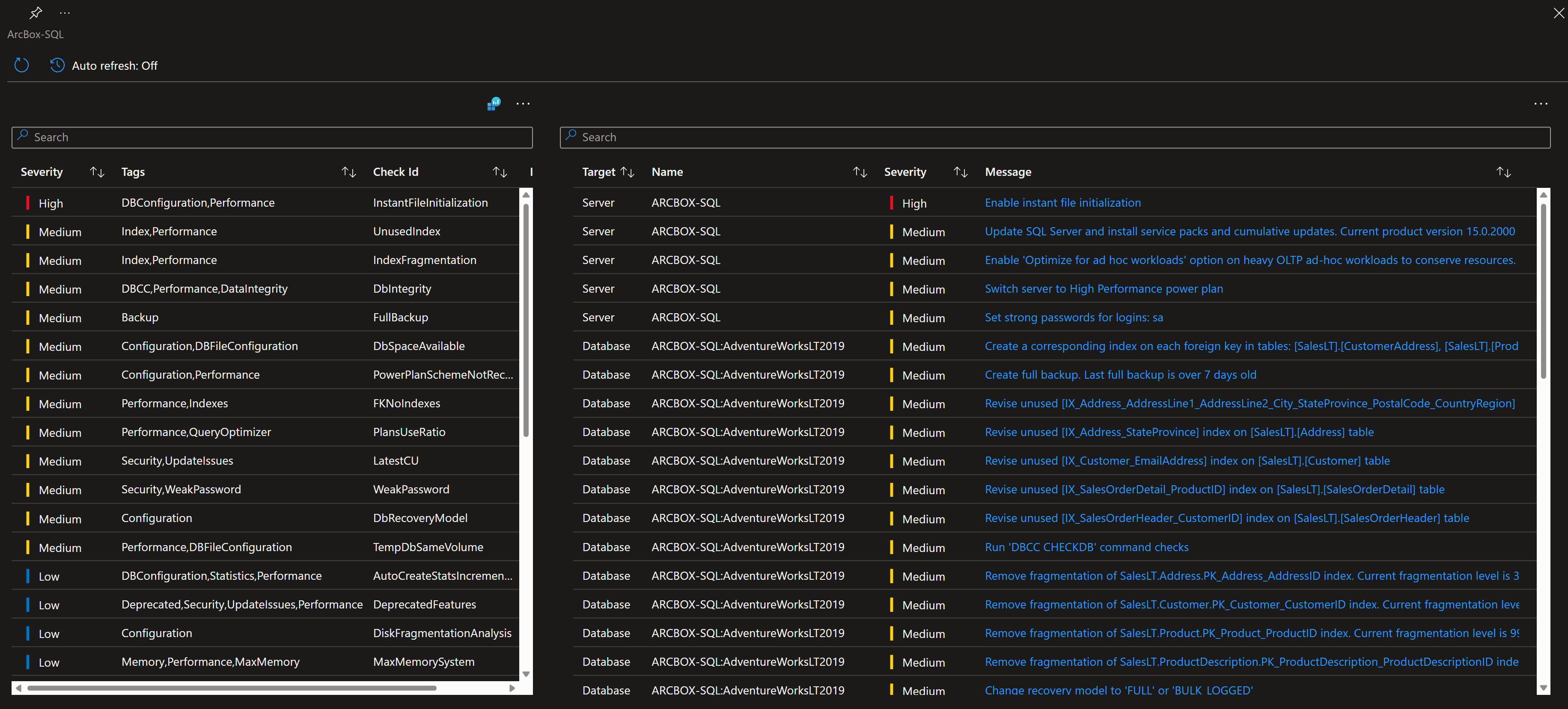
Task: Sort right table by Target column
Action: click(628, 172)
